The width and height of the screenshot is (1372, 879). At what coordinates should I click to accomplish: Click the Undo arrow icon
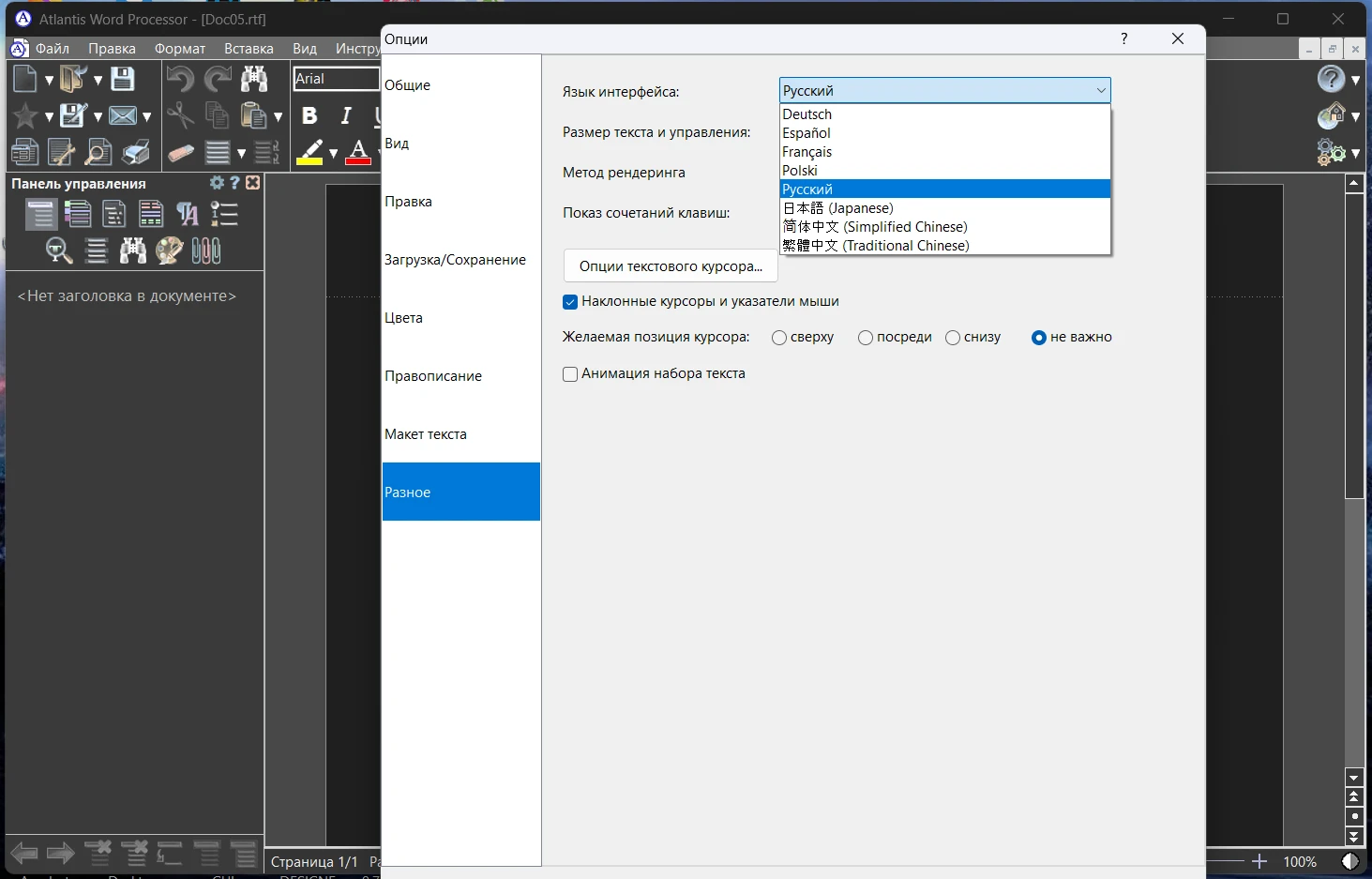(x=180, y=80)
